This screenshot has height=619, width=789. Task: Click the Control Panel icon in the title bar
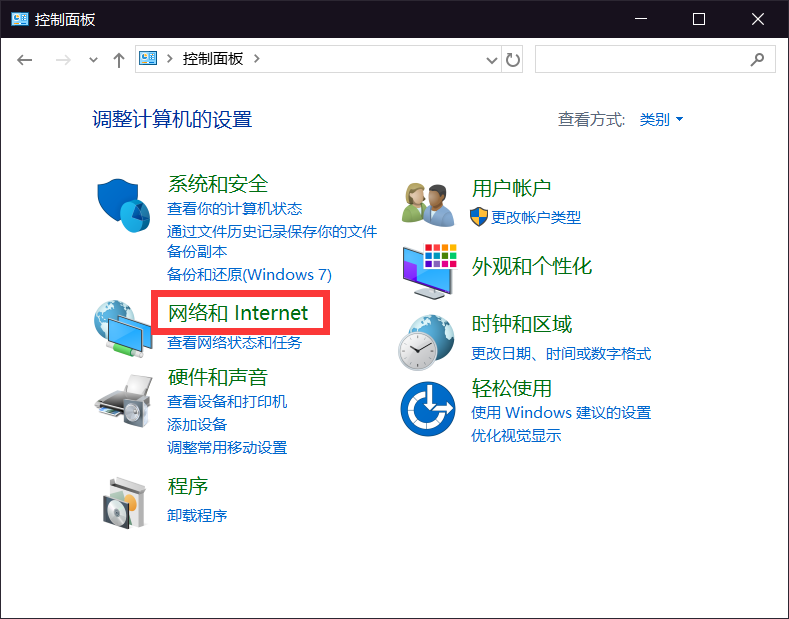click(20, 19)
